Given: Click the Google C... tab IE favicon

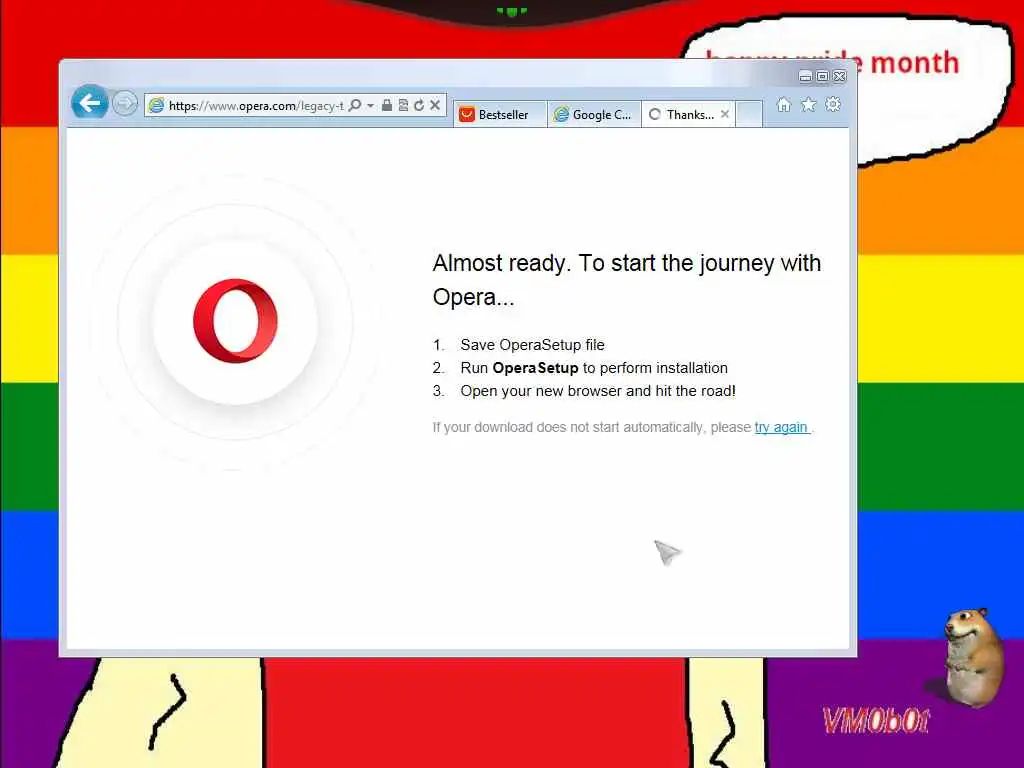Looking at the screenshot, I should (x=561, y=115).
